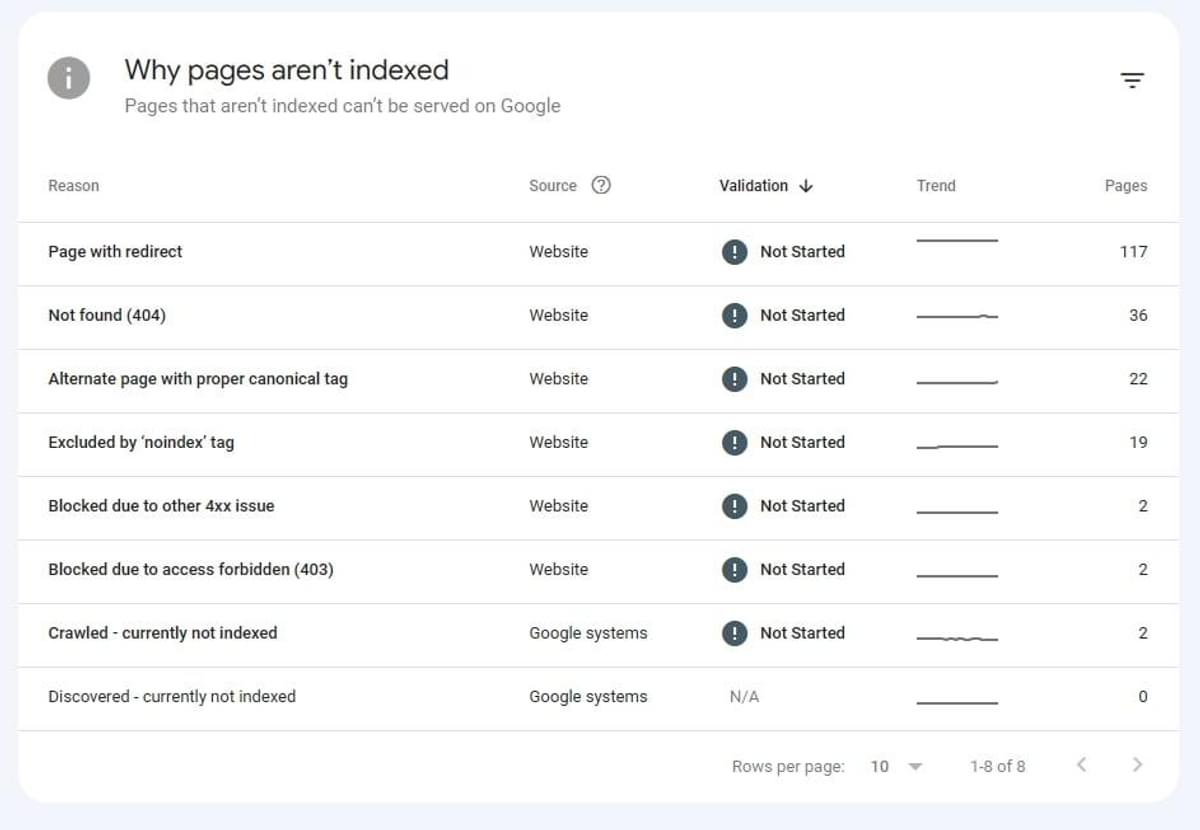Click Not Started icon for Not found (404)

point(734,315)
